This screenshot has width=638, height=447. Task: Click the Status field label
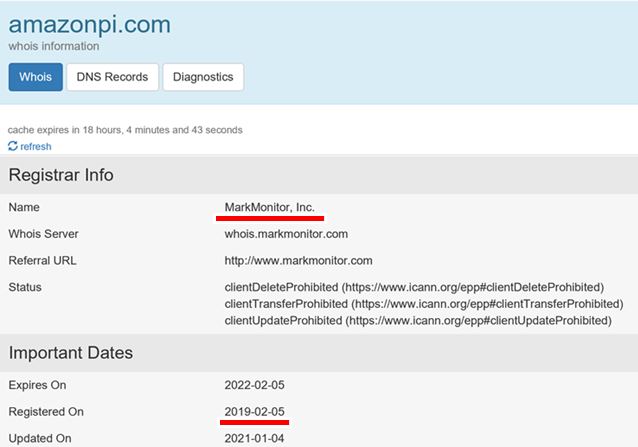[25, 287]
